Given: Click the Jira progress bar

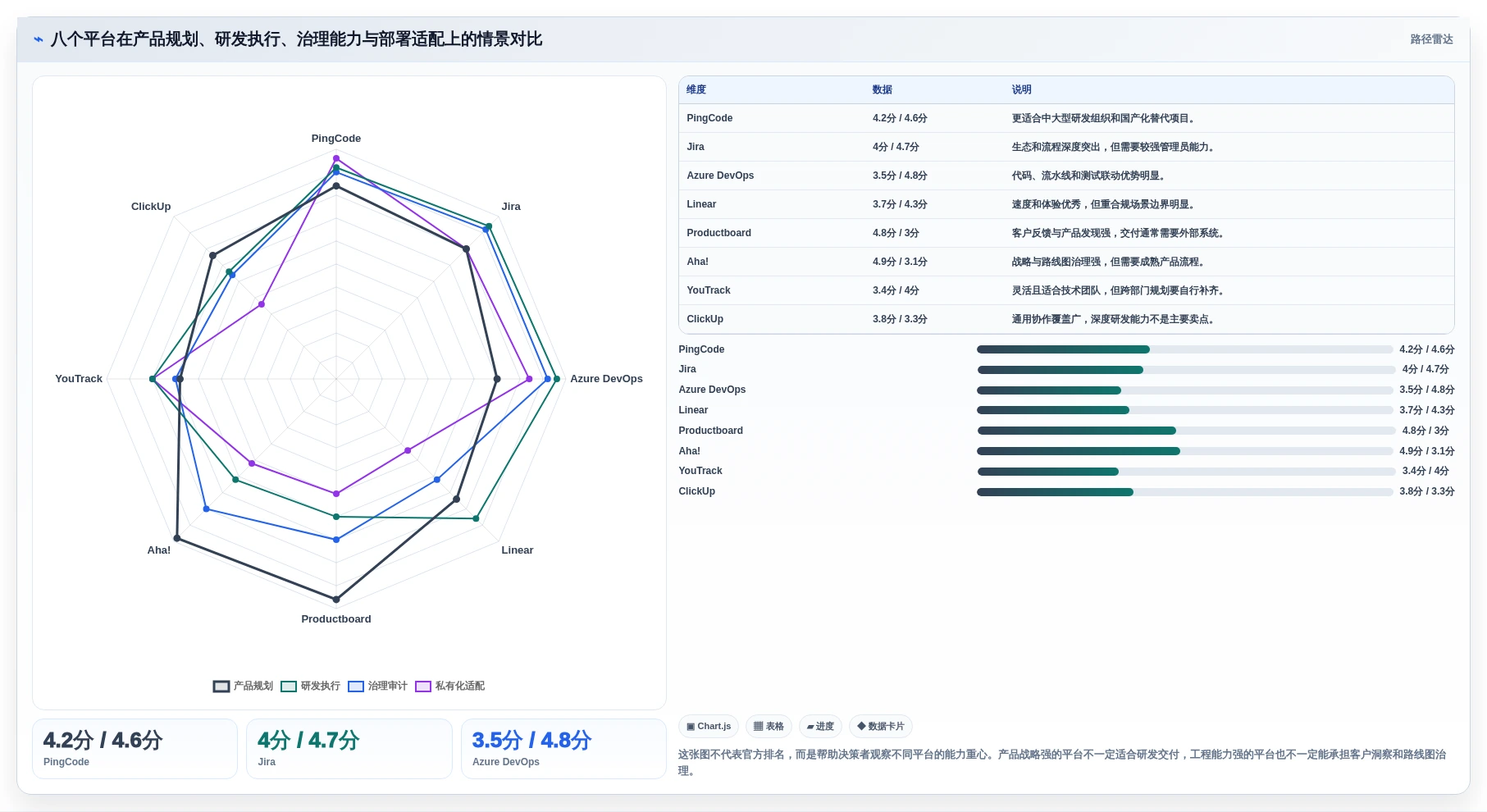Looking at the screenshot, I should [x=1186, y=370].
